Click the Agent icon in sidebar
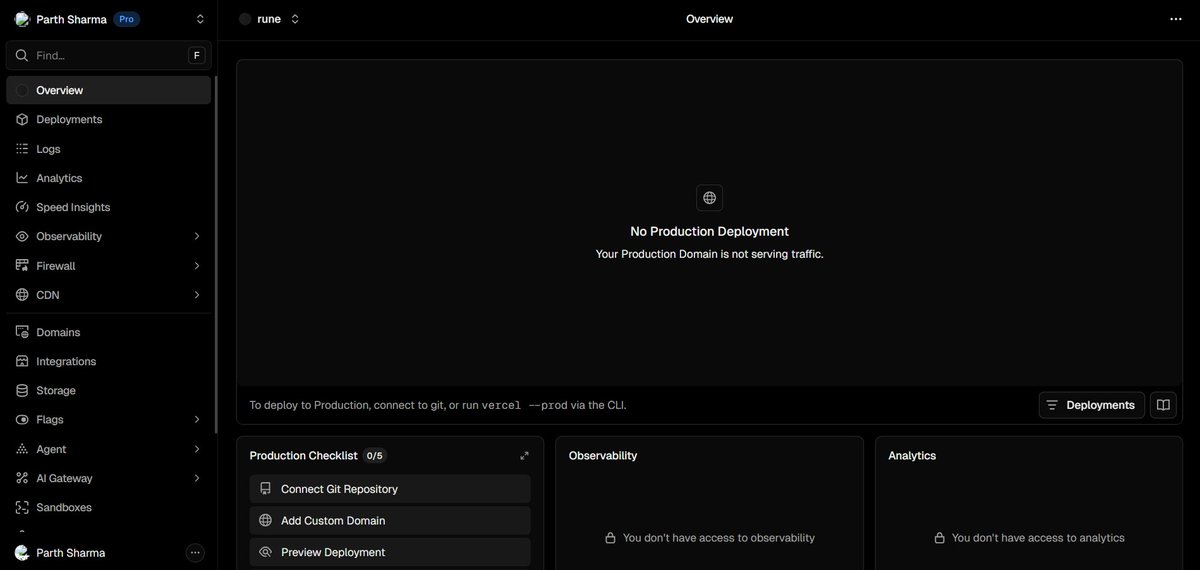The height and width of the screenshot is (570, 1200). tap(22, 449)
